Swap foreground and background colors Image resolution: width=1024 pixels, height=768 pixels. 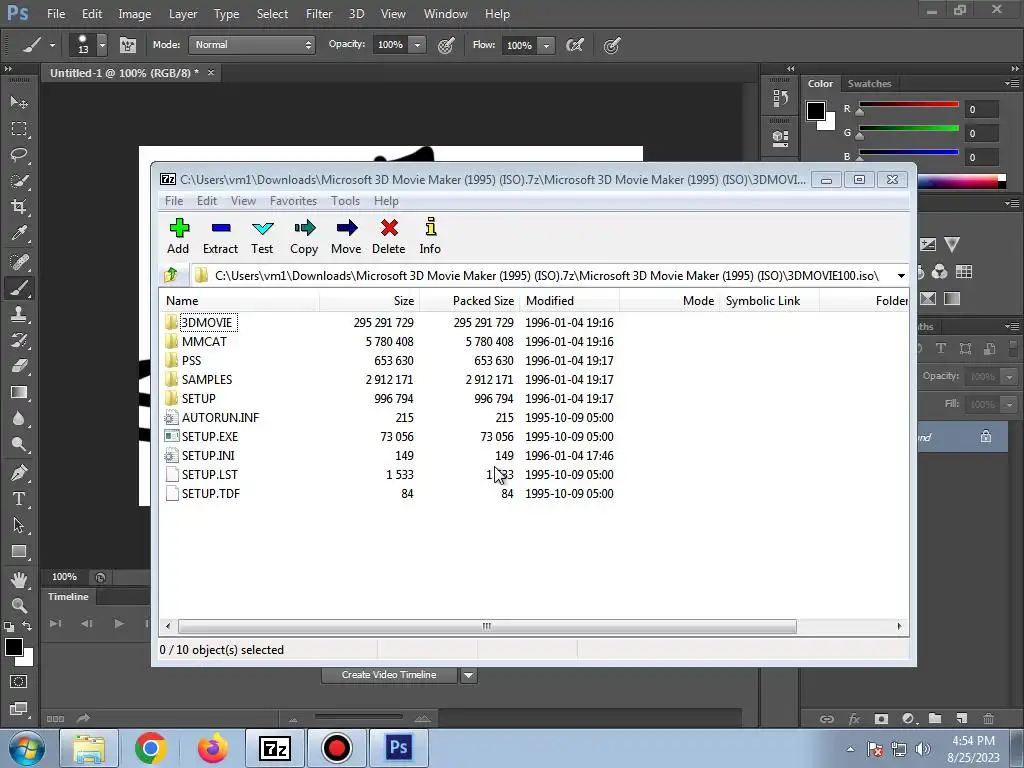click(x=27, y=626)
